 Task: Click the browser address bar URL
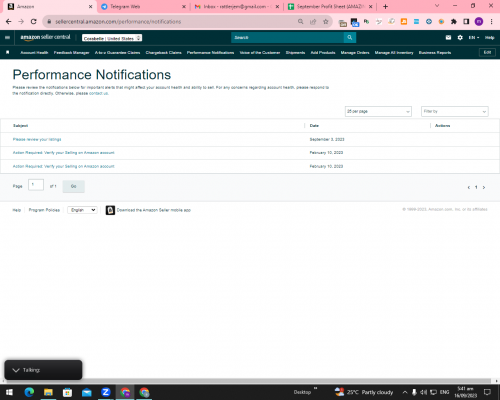(x=118, y=22)
